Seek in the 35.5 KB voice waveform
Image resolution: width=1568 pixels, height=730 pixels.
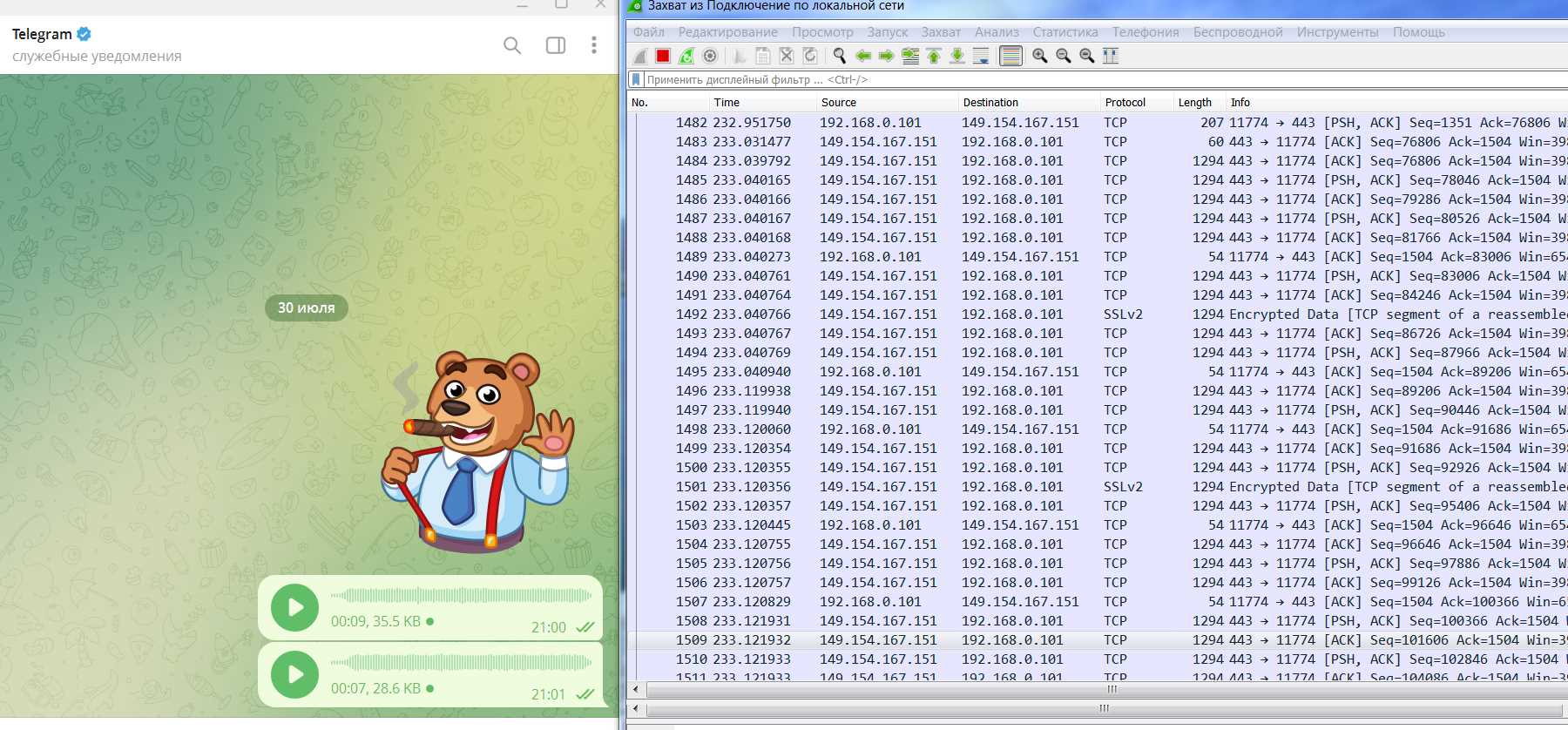click(x=462, y=596)
